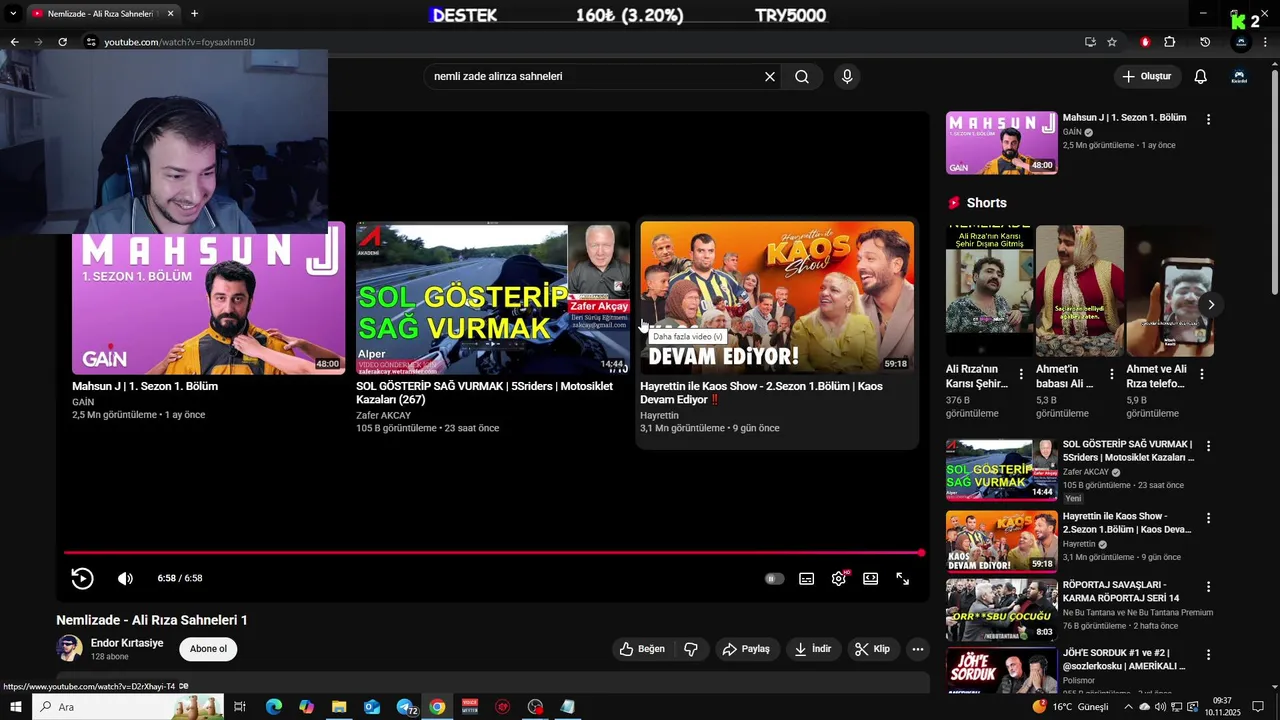Screen dimensions: 1280x720
Task: Download the video with İndir
Action: (813, 649)
